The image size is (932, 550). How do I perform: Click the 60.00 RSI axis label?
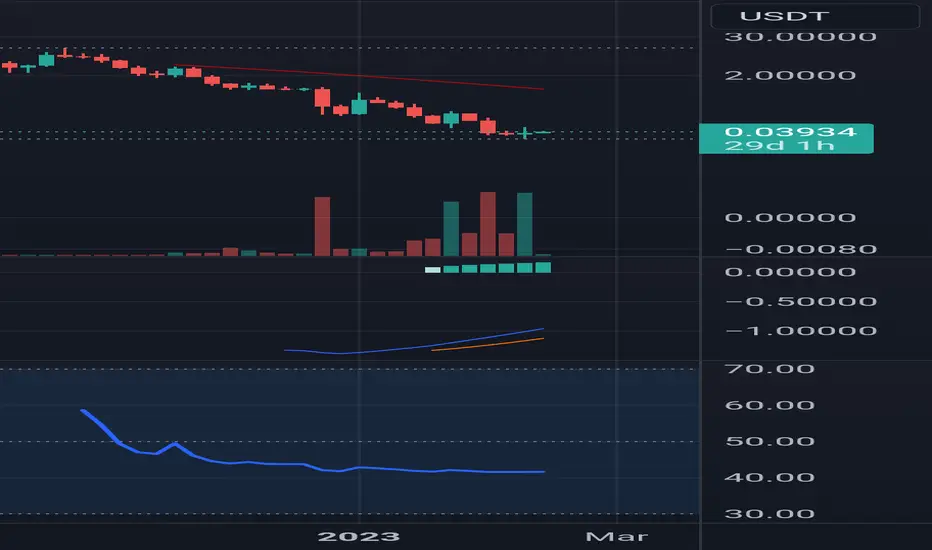(x=770, y=406)
